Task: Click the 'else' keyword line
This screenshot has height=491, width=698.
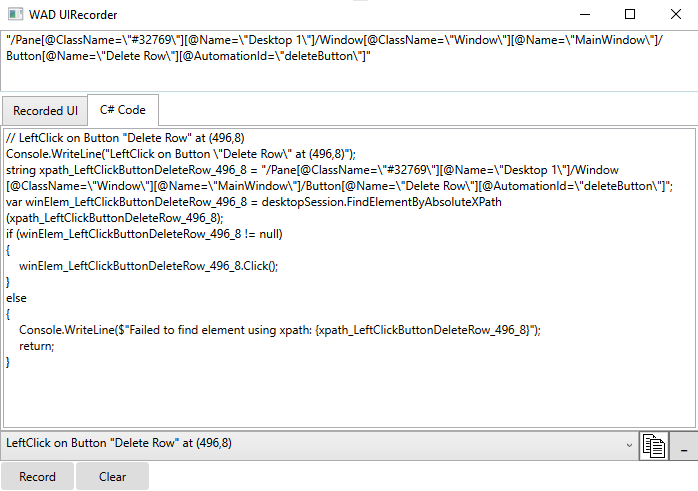Action: 16,298
